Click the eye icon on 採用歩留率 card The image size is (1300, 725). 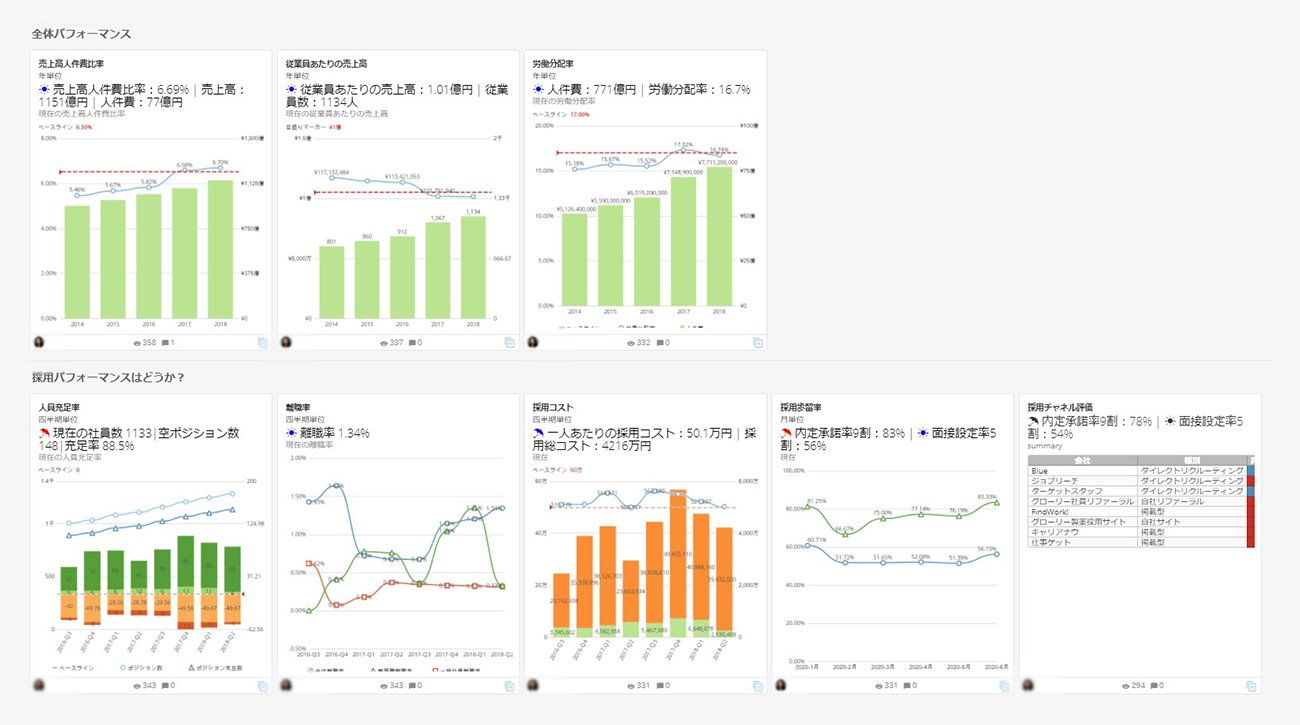coord(878,686)
